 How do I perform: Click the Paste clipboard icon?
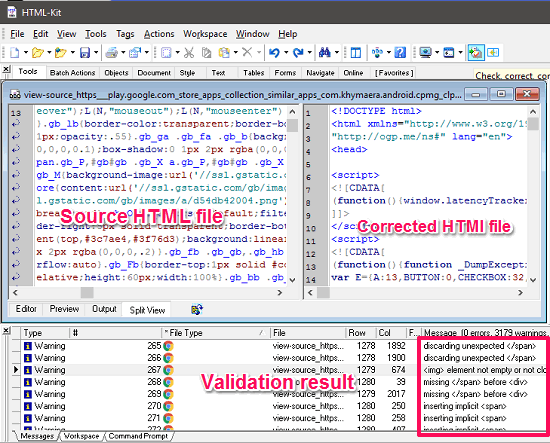(224, 53)
